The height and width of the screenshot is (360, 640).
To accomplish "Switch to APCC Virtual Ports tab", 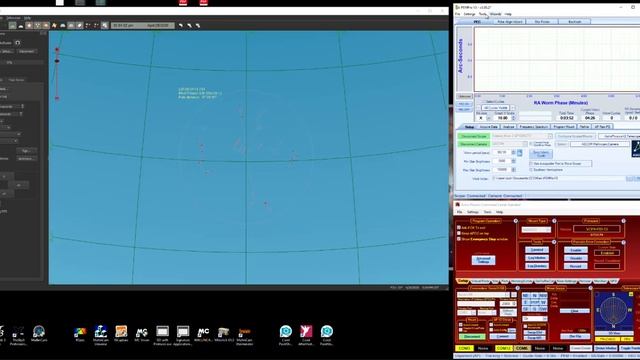I will point(480,281).
